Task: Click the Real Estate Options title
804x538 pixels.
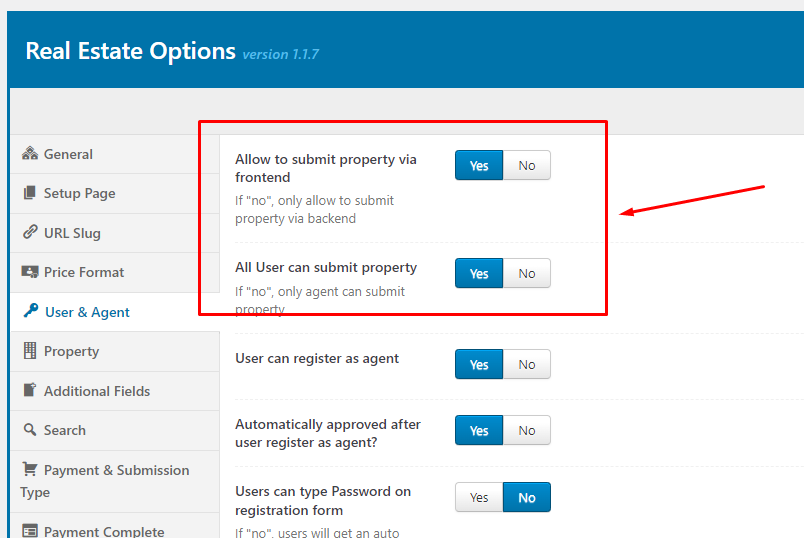Action: 130,51
